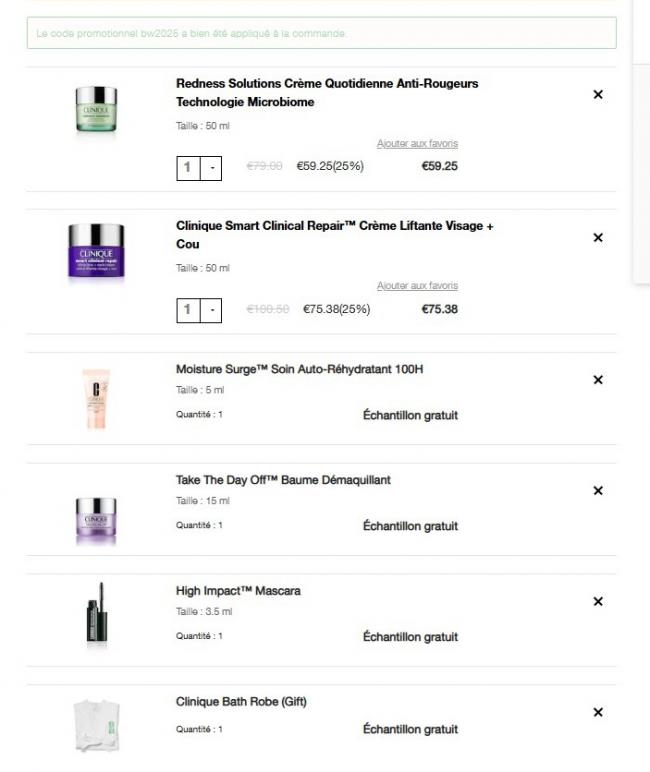Remove Clinique Bath Robe gift
Screen dimensions: 650x772
[598, 712]
